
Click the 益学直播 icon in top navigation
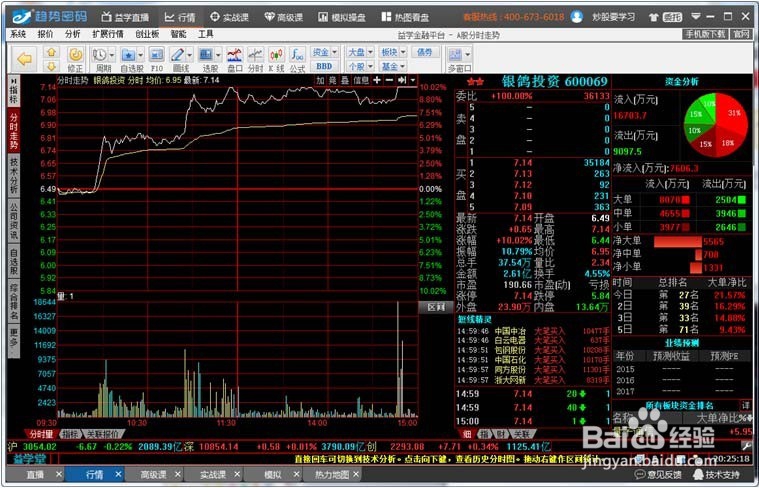(x=106, y=17)
